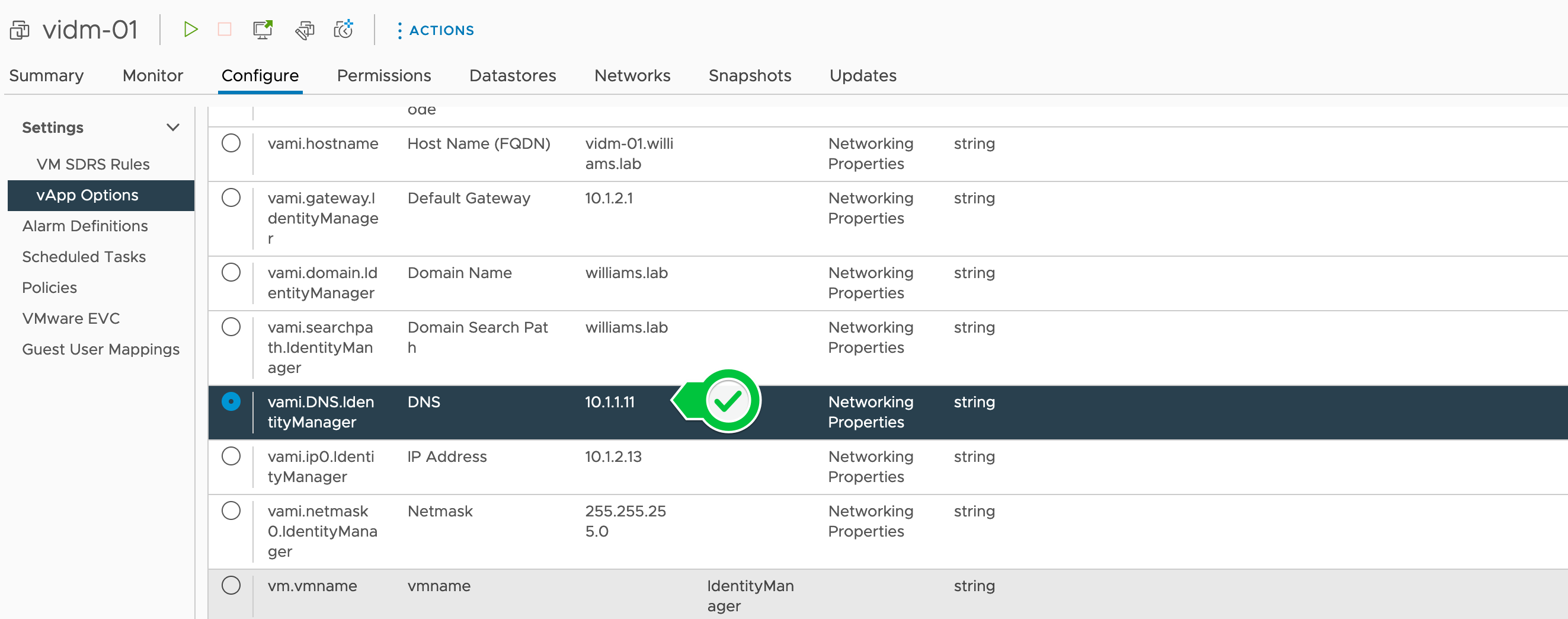Select the vami.hostname radio button

coord(231,144)
